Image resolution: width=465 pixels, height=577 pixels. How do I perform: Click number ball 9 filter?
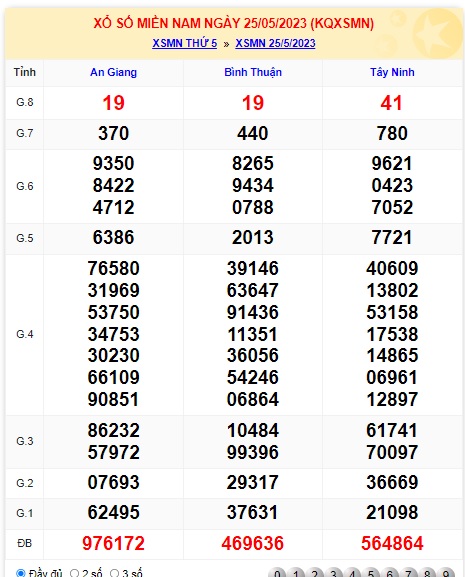[x=446, y=573]
